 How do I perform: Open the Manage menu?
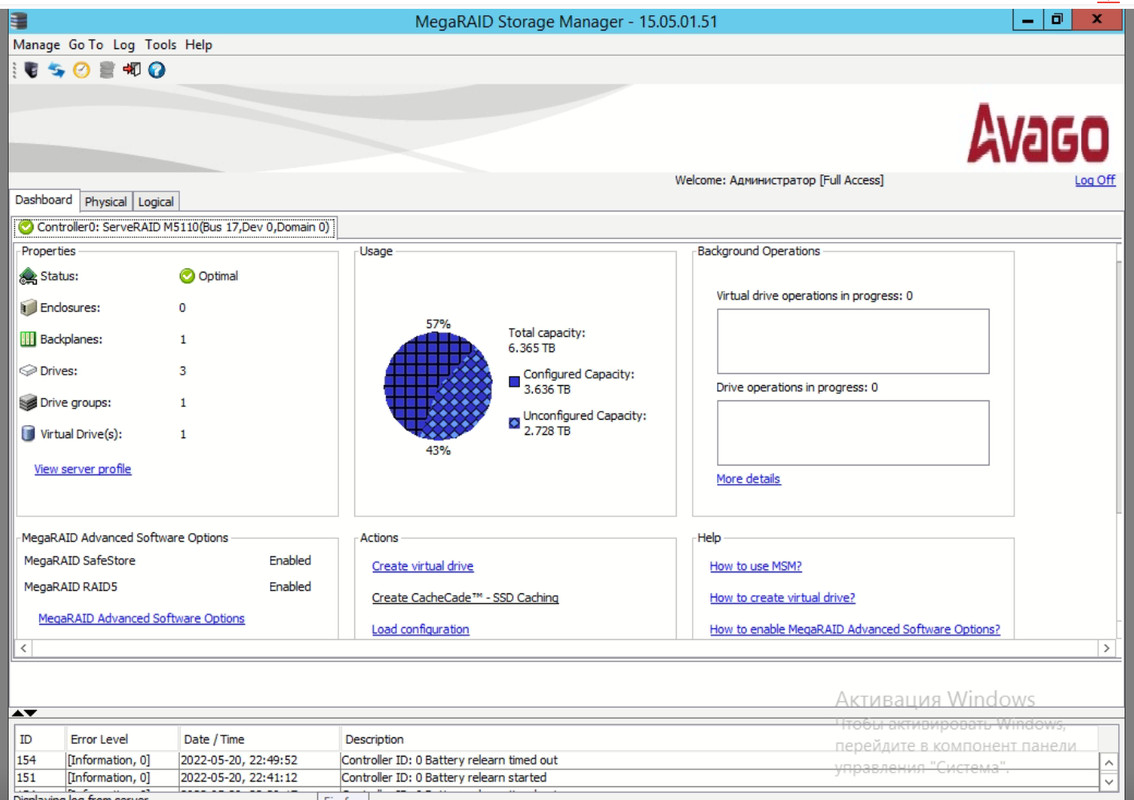coord(37,45)
